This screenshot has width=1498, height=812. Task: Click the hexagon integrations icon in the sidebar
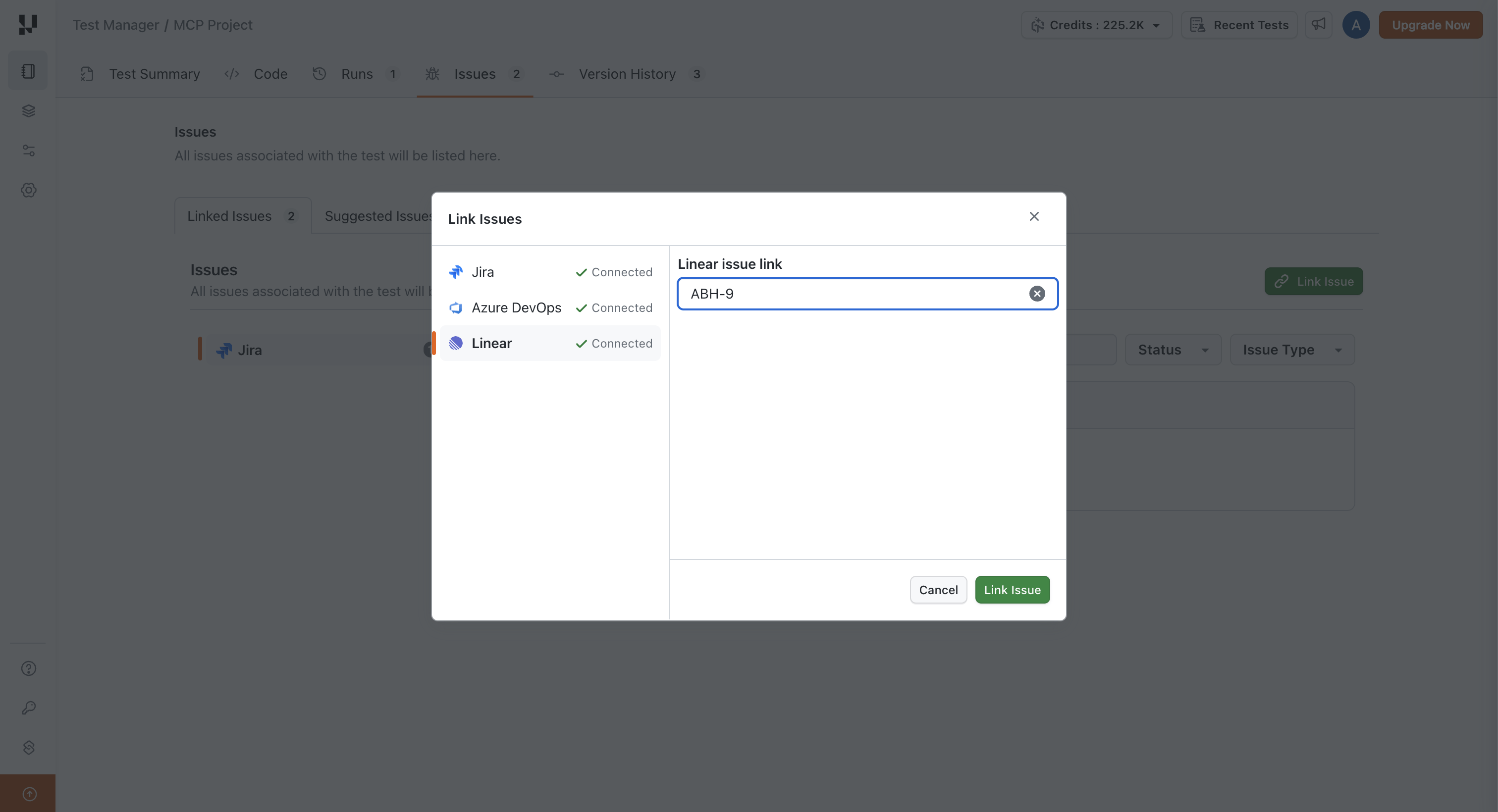29,748
